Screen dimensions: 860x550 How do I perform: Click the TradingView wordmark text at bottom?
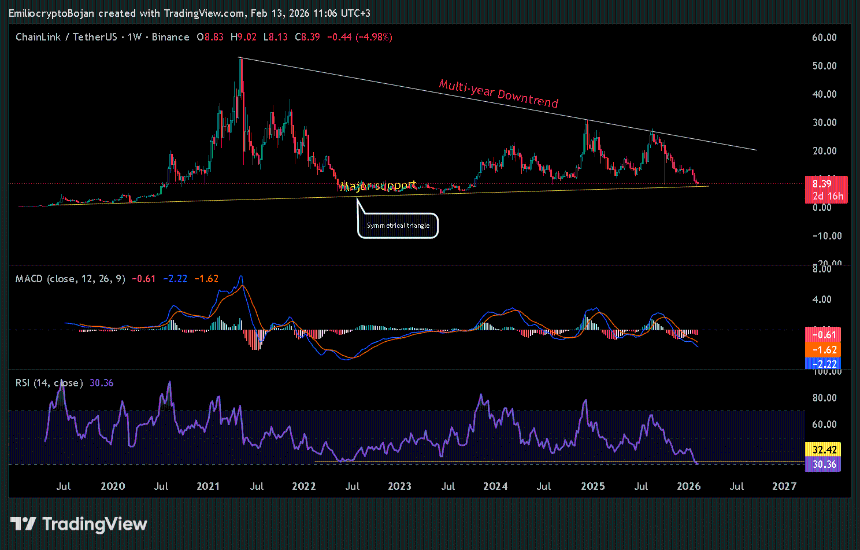click(94, 524)
